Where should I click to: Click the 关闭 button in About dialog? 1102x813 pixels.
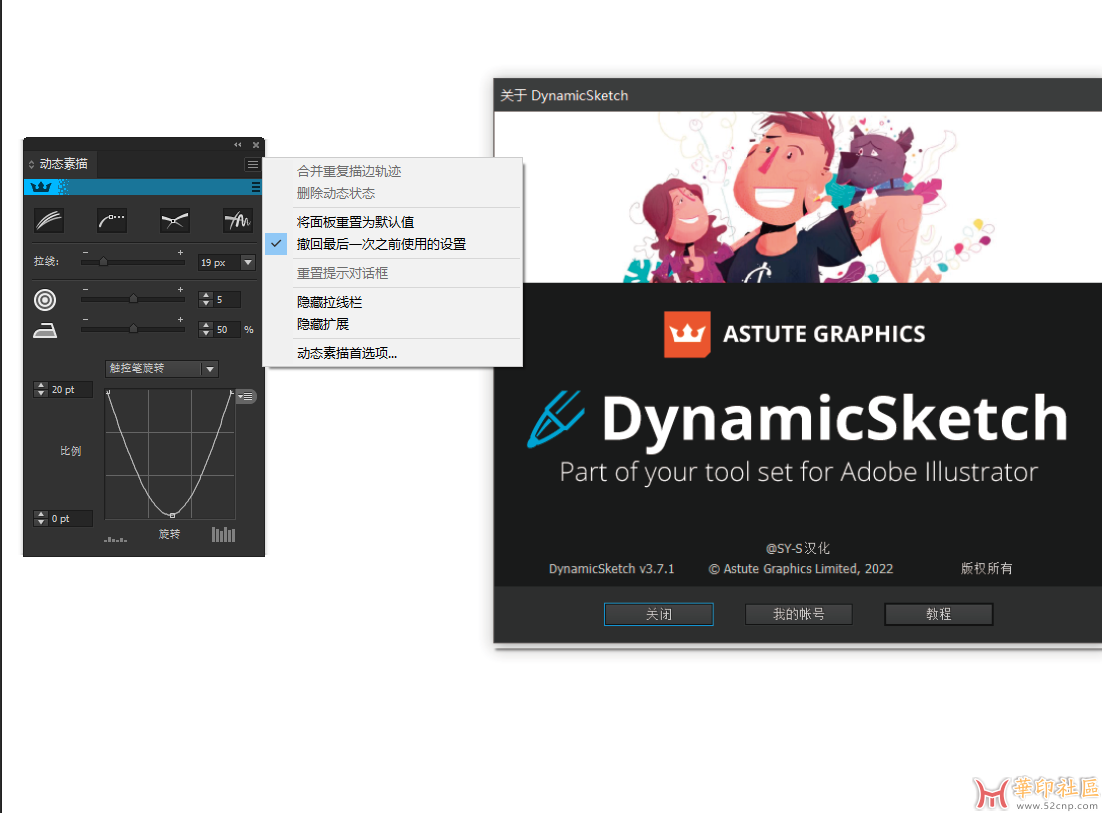pos(659,614)
